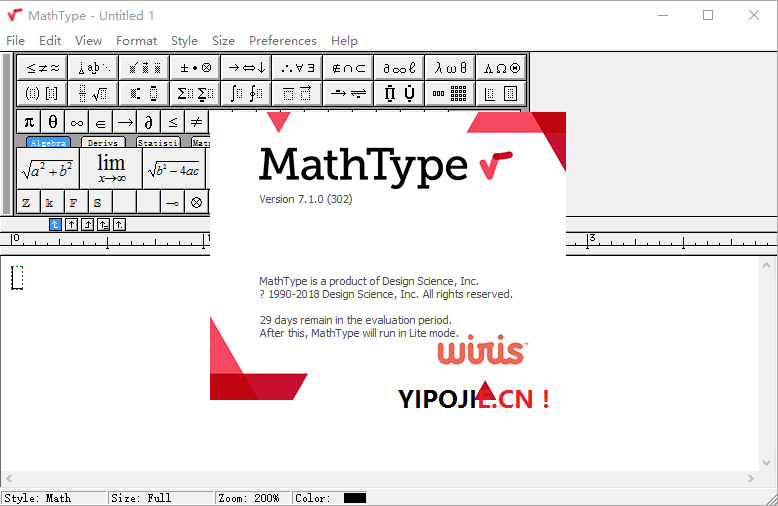
Task: Open the Size menu
Action: [223, 41]
